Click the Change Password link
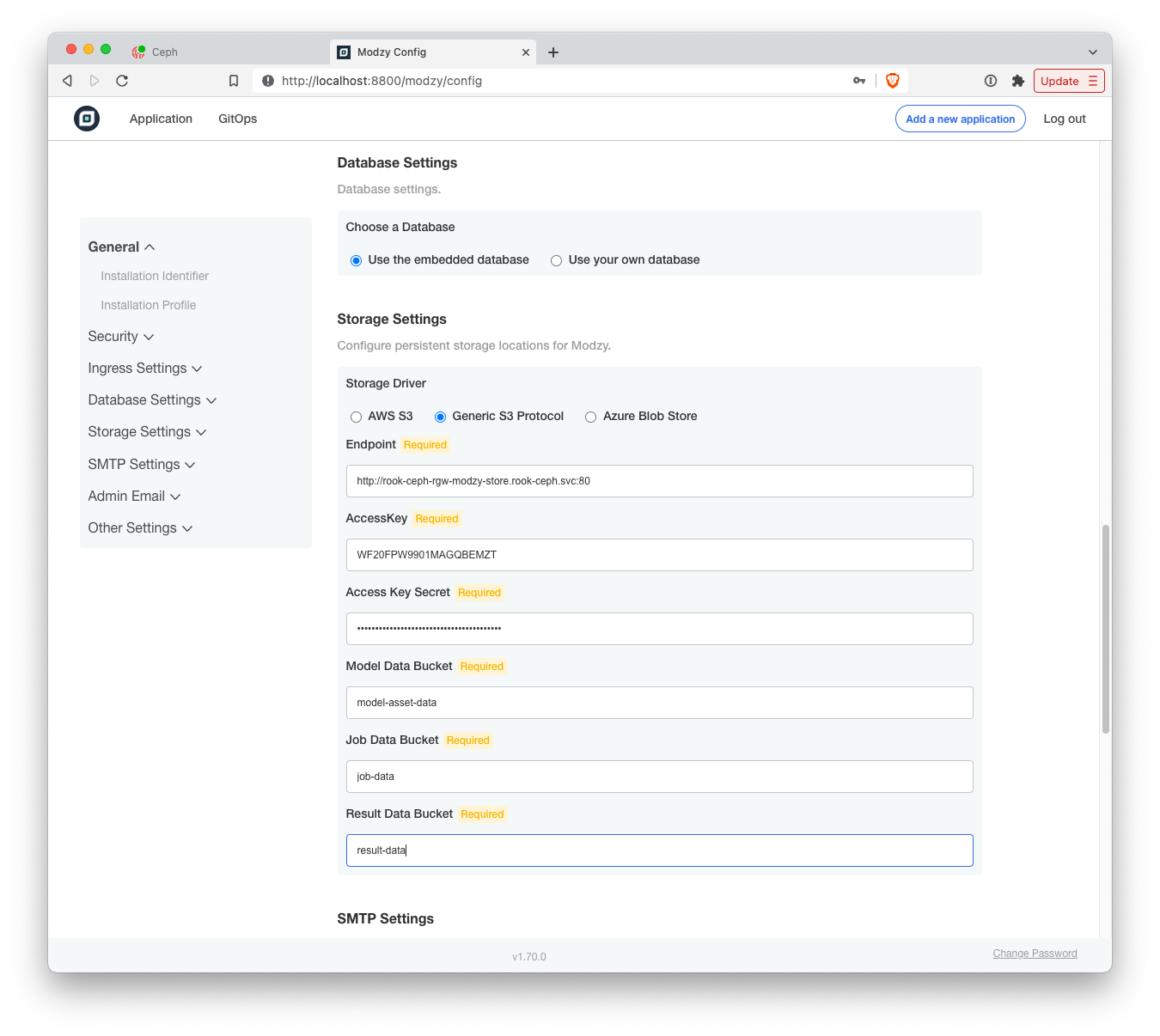1160x1036 pixels. [x=1035, y=954]
